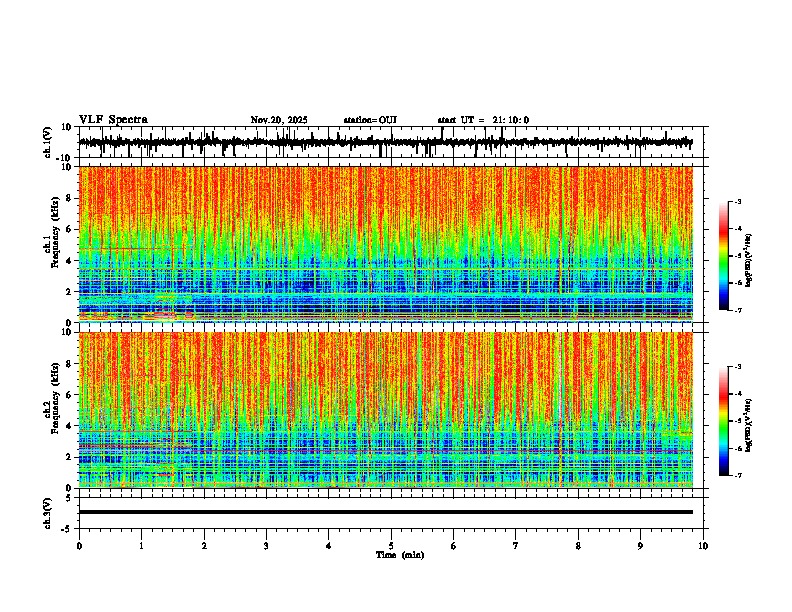The width and height of the screenshot is (792, 612).
Task: Click the "3" tick on the time axis
Action: [266, 546]
